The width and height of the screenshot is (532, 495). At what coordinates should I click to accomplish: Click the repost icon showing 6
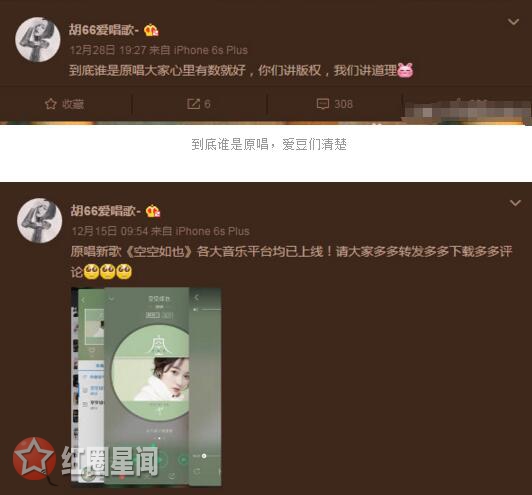[193, 104]
